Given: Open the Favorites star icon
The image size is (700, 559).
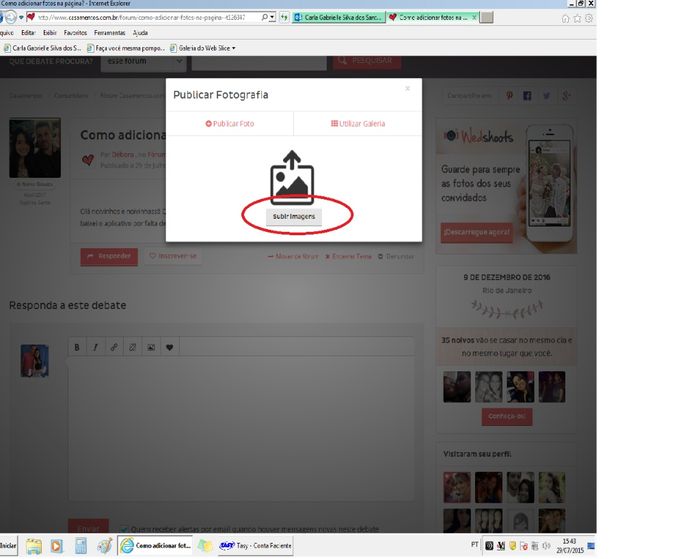Looking at the screenshot, I should tap(577, 18).
